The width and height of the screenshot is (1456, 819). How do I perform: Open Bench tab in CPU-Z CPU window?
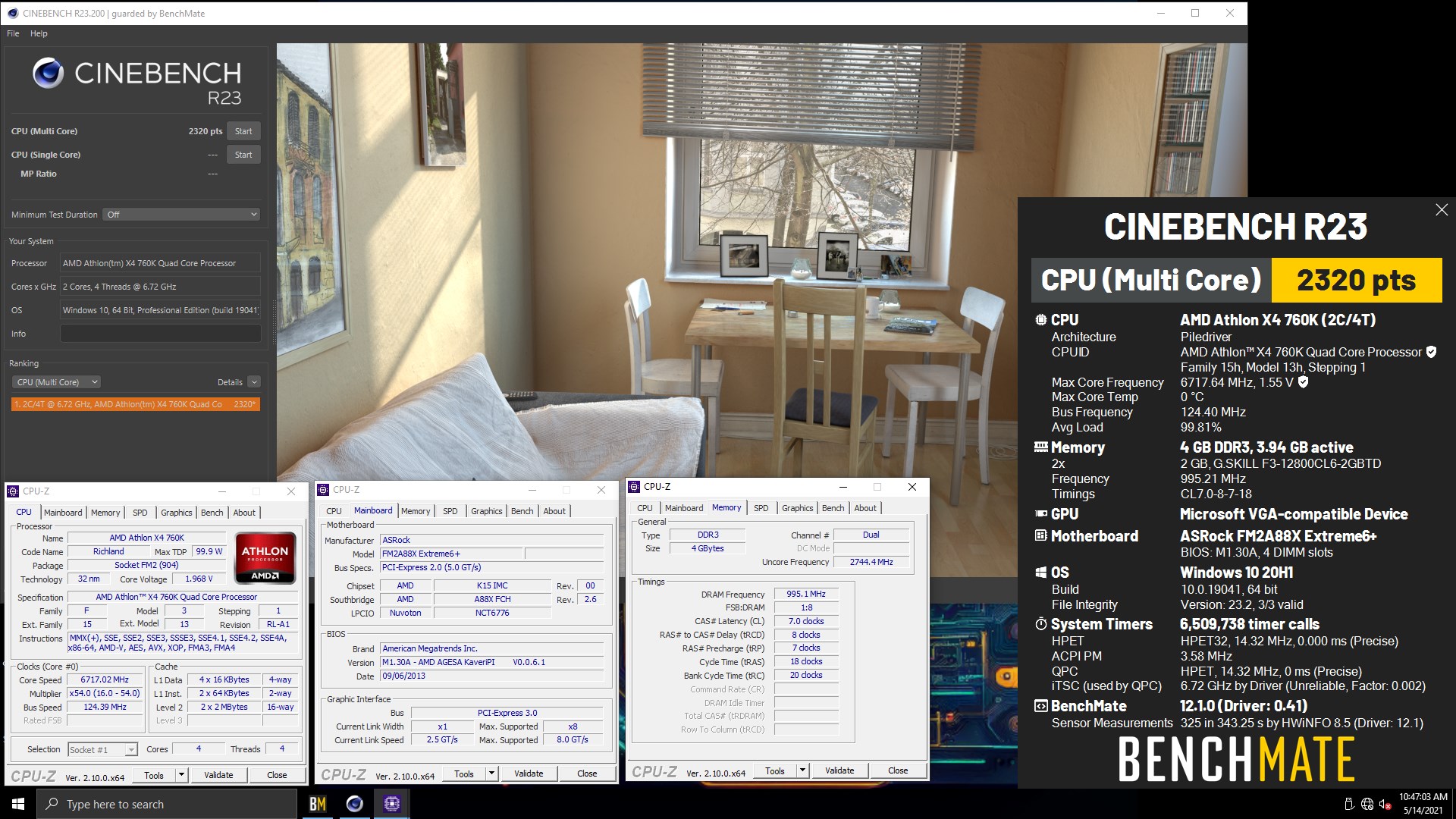pyautogui.click(x=212, y=513)
